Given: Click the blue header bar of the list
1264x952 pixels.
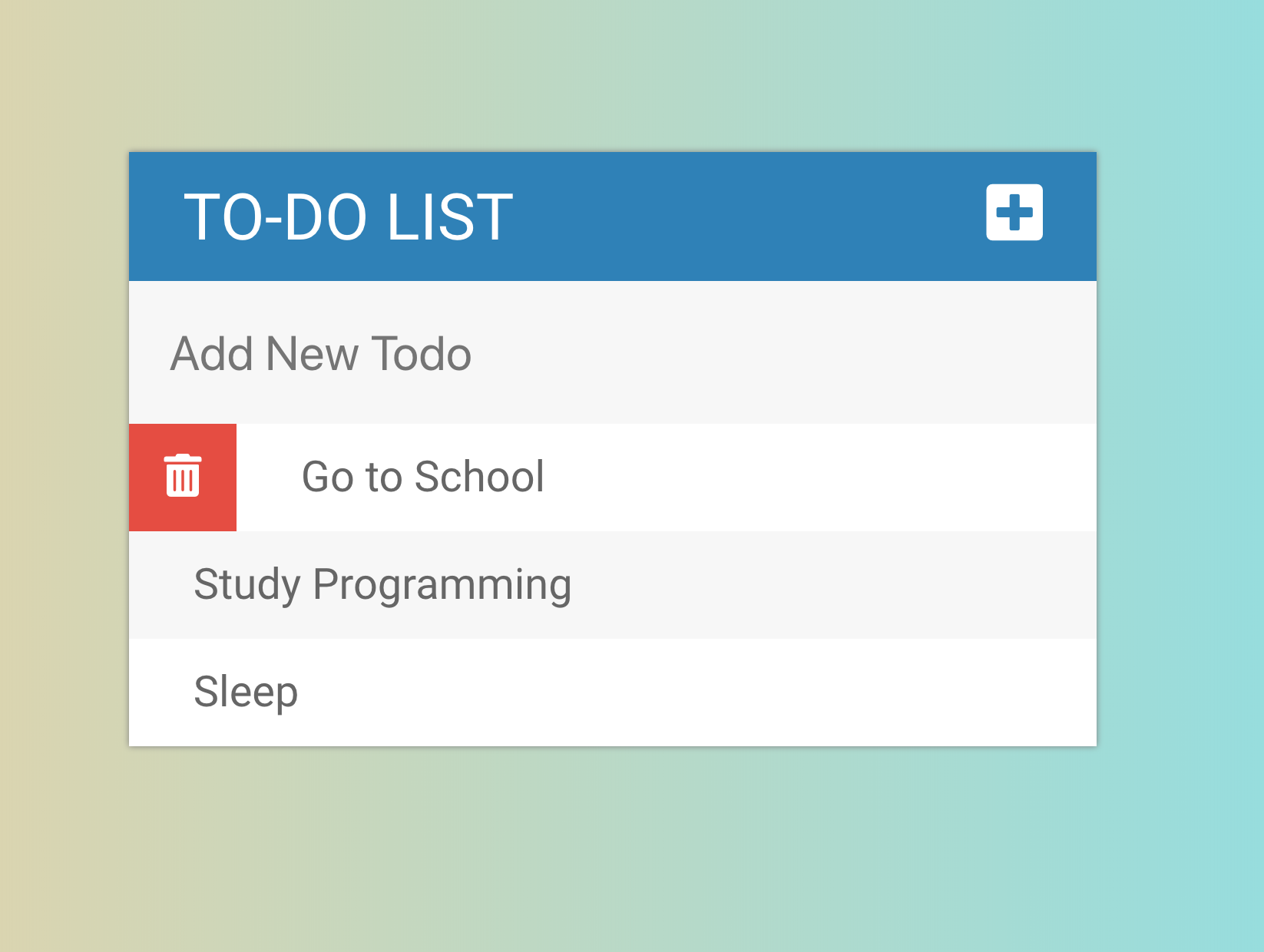Looking at the screenshot, I should coord(730,217).
